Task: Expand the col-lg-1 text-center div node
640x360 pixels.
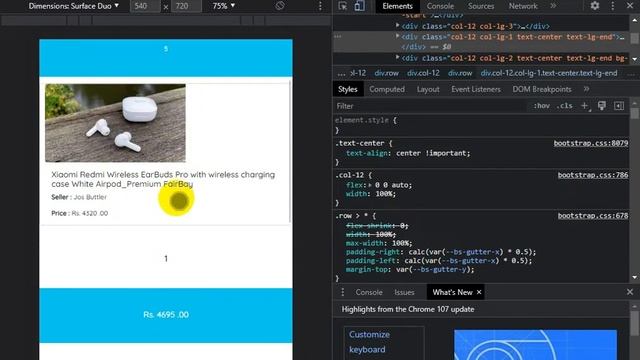Action: (x=398, y=36)
